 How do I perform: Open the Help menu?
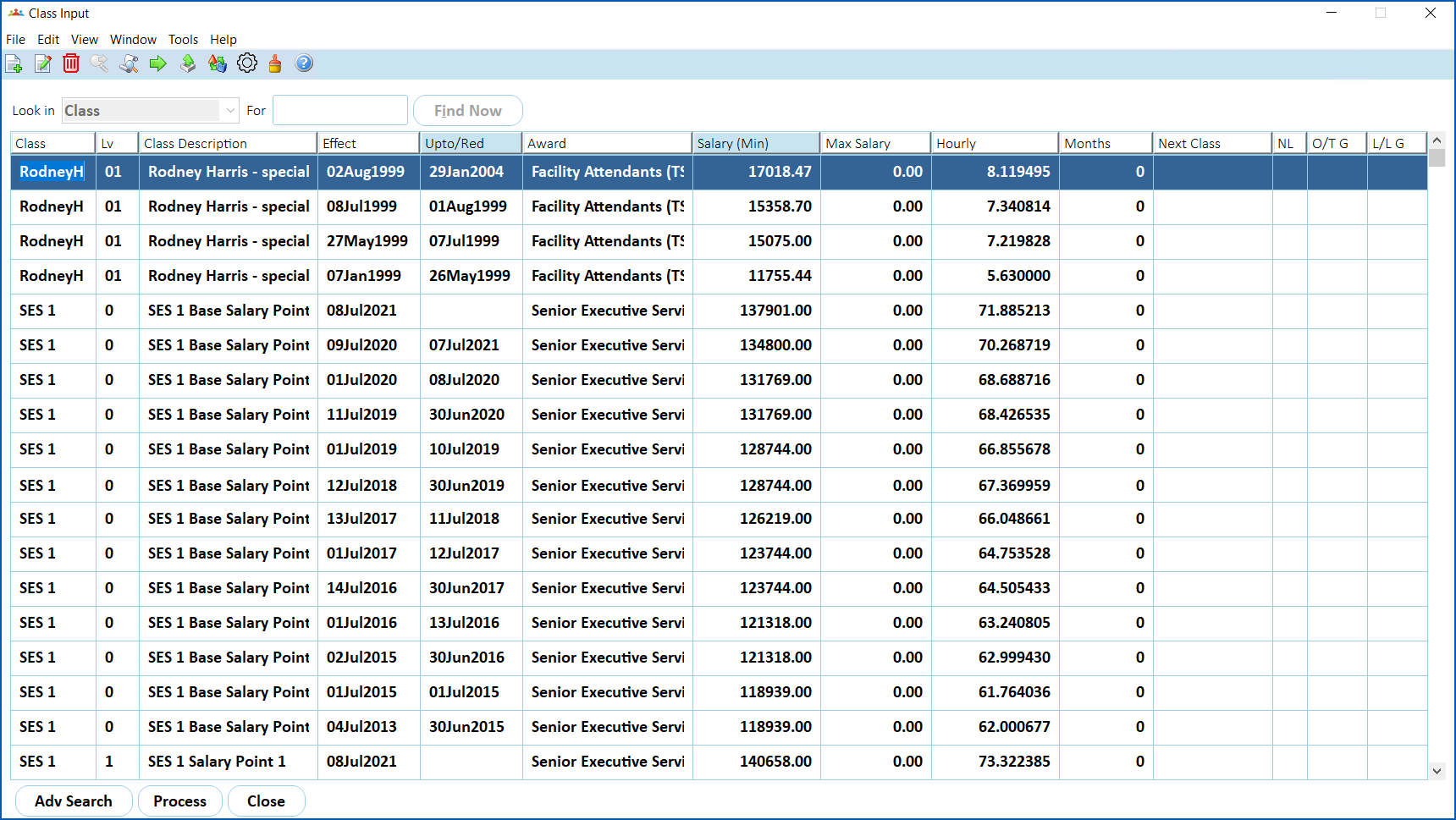(223, 40)
